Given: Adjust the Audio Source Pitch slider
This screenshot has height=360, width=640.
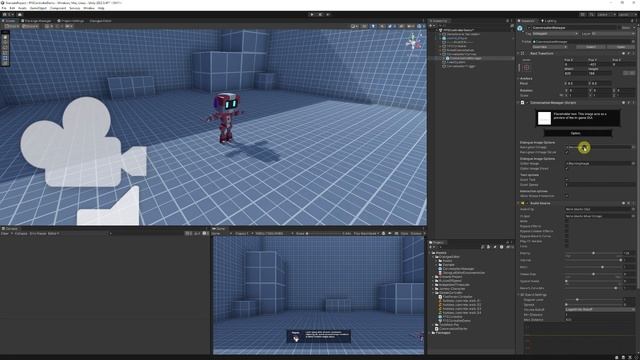Looking at the screenshot, I should coord(593,267).
